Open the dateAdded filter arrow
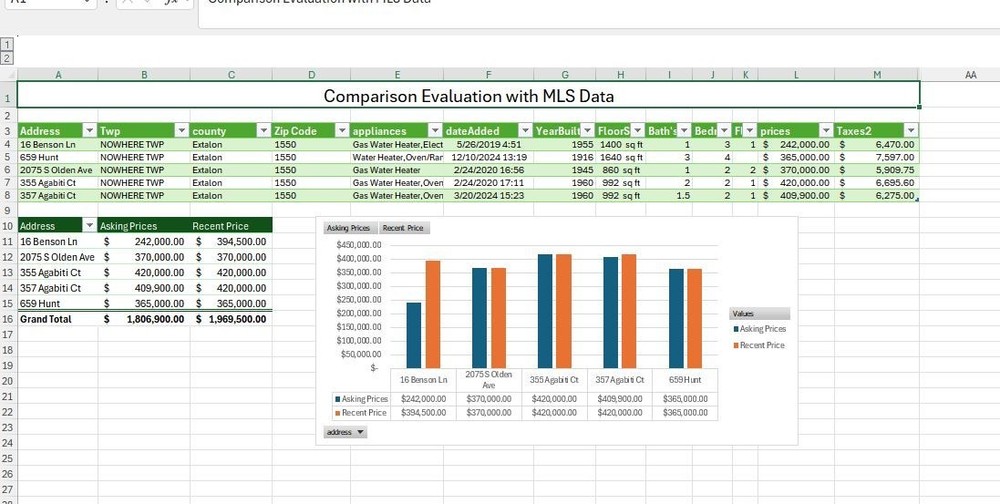 [x=526, y=131]
